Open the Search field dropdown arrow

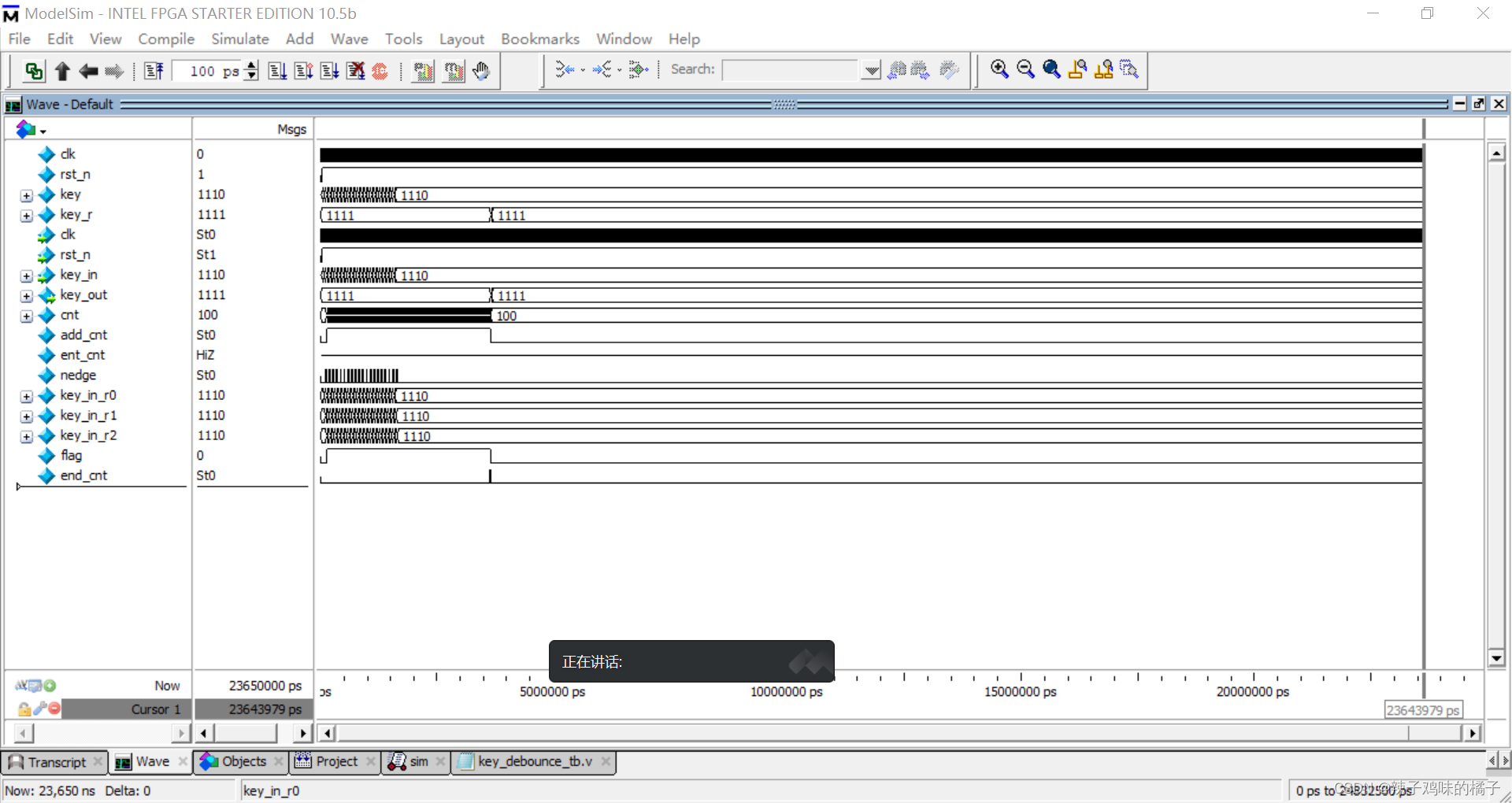pos(871,70)
